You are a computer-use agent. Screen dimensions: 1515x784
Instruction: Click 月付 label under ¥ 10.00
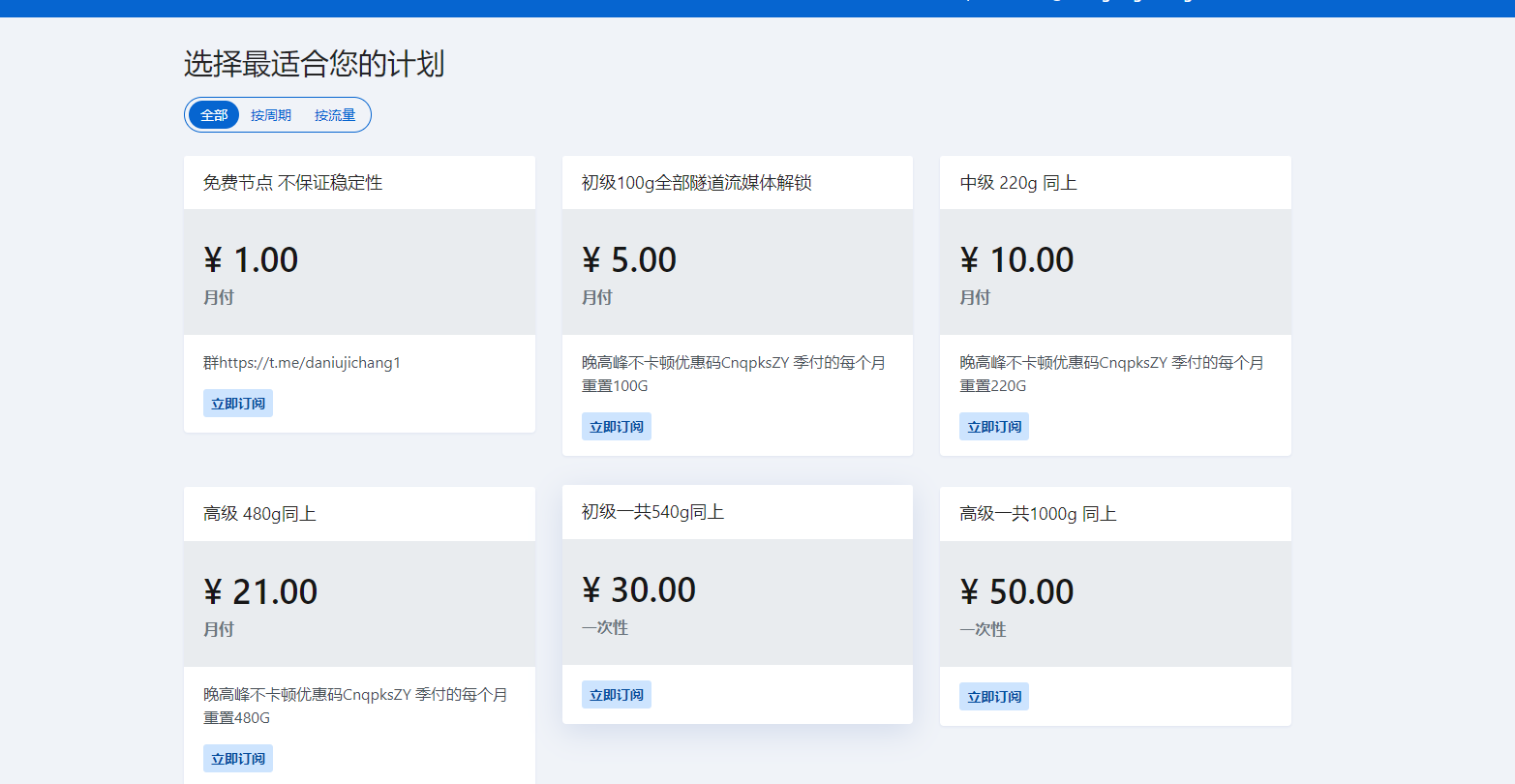coord(975,297)
